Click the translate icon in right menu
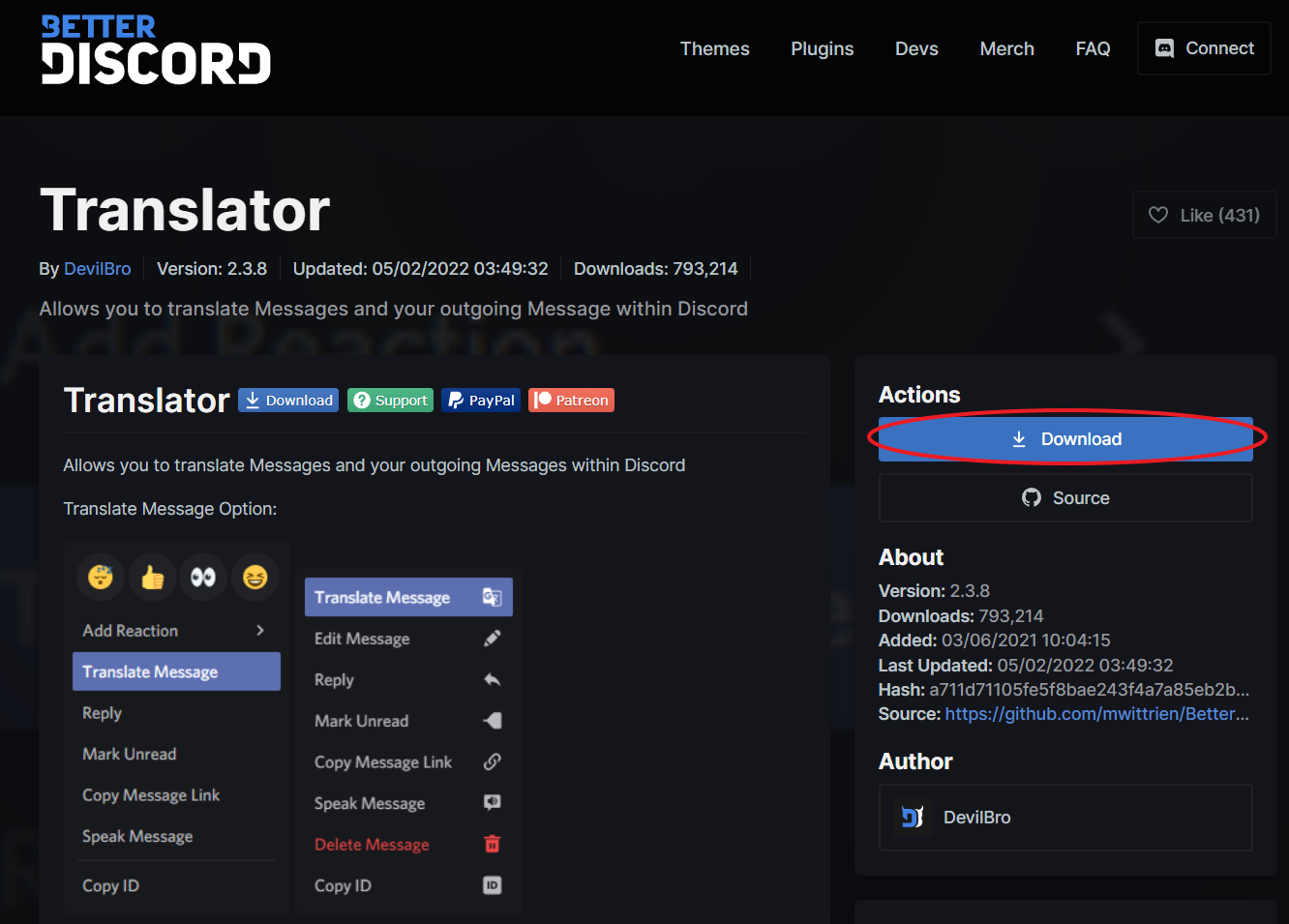This screenshot has width=1289, height=924. [492, 597]
